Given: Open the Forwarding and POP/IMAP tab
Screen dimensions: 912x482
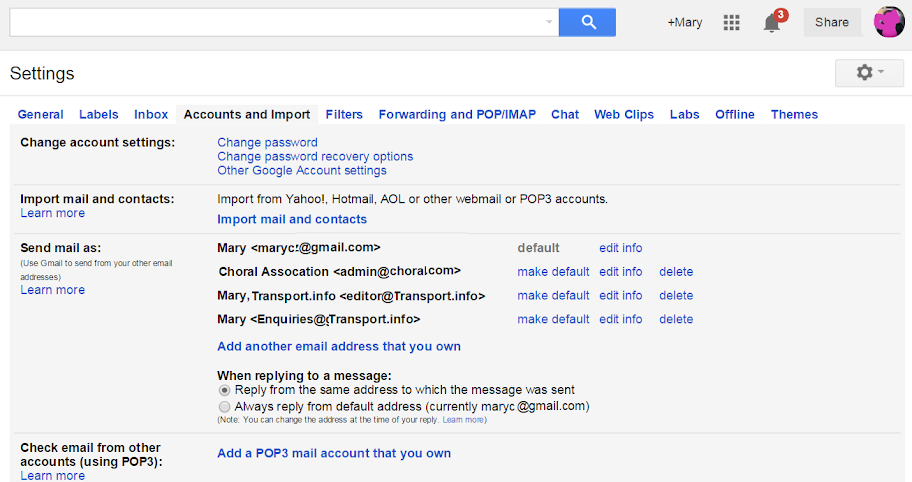Looking at the screenshot, I should coord(457,115).
